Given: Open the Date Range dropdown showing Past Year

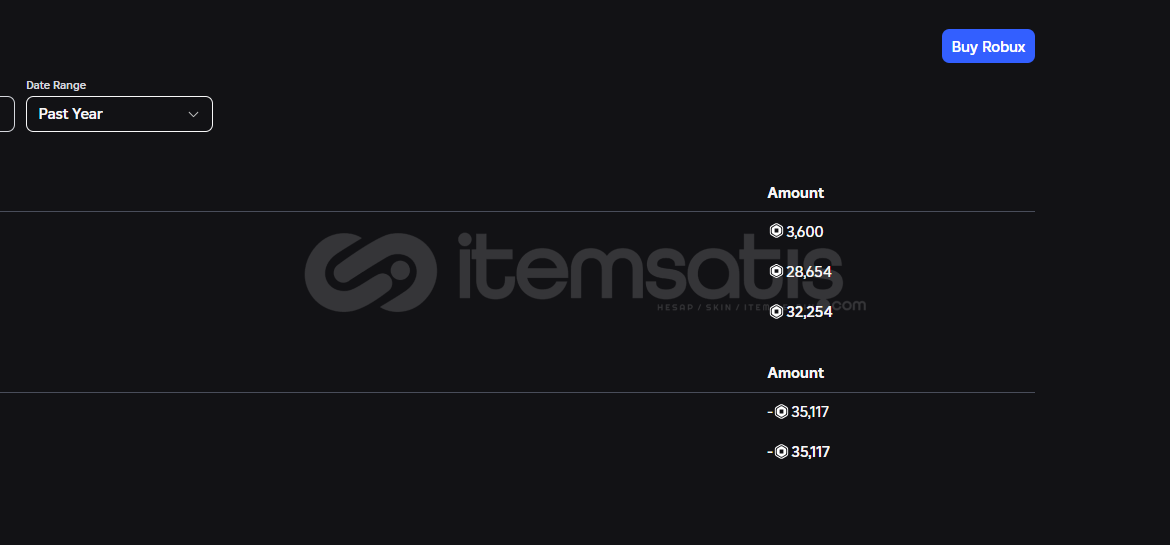Looking at the screenshot, I should coord(119,114).
